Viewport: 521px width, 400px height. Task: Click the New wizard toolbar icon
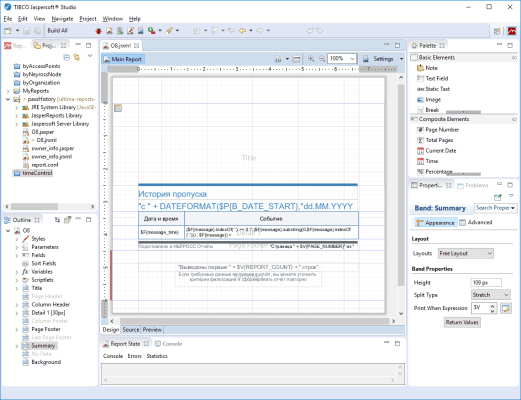(x=8, y=31)
